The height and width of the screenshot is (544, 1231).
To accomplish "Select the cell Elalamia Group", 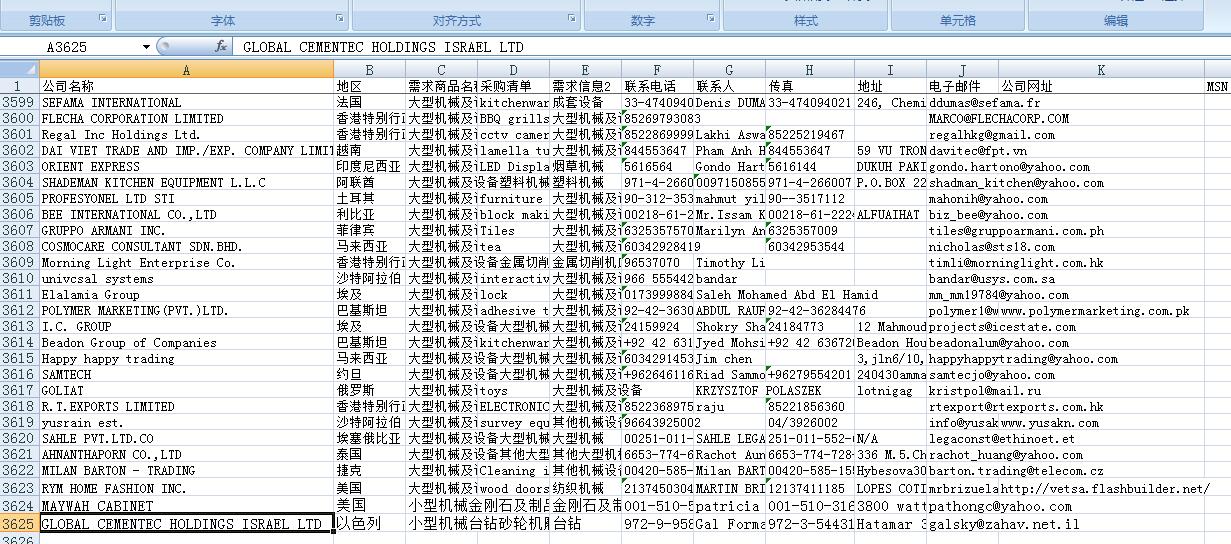I will pyautogui.click(x=186, y=294).
